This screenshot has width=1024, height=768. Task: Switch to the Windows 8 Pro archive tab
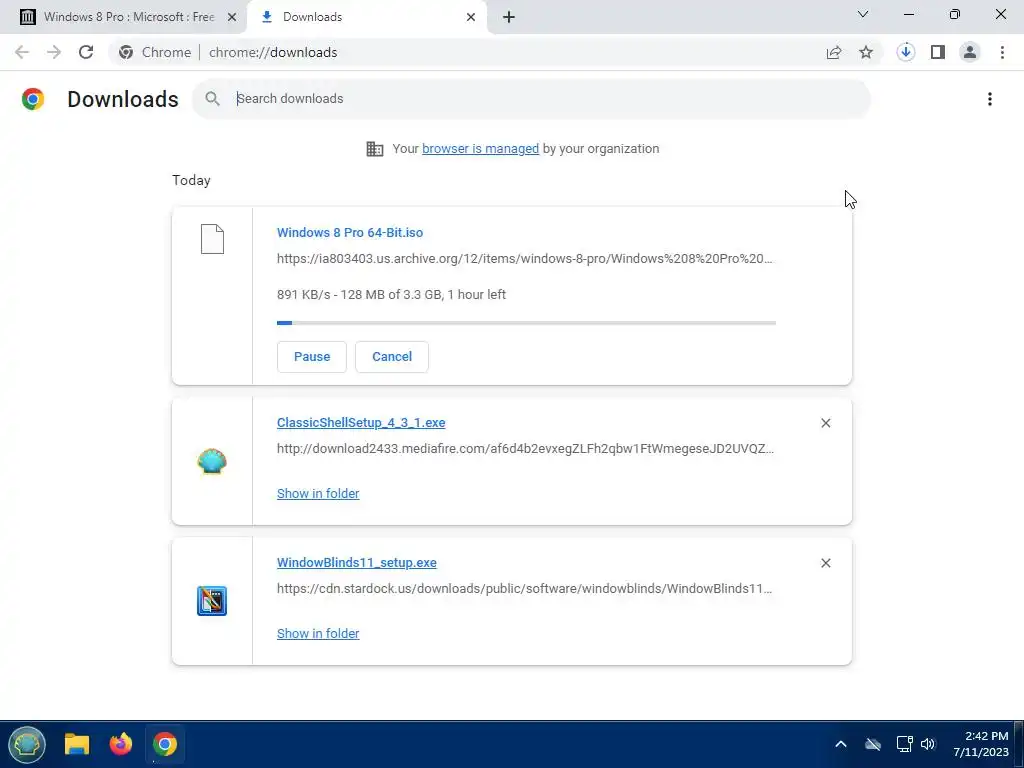[x=123, y=17]
